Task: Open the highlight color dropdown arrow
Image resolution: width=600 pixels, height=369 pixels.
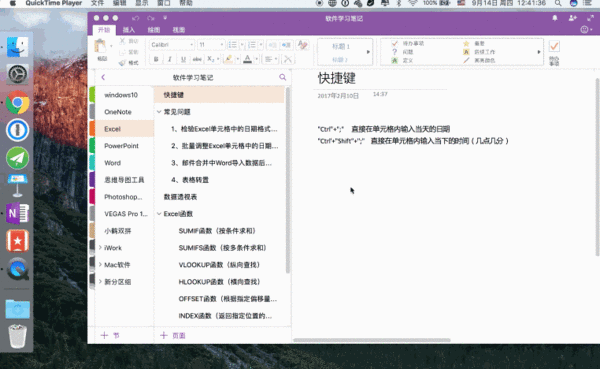Action: [x=237, y=59]
